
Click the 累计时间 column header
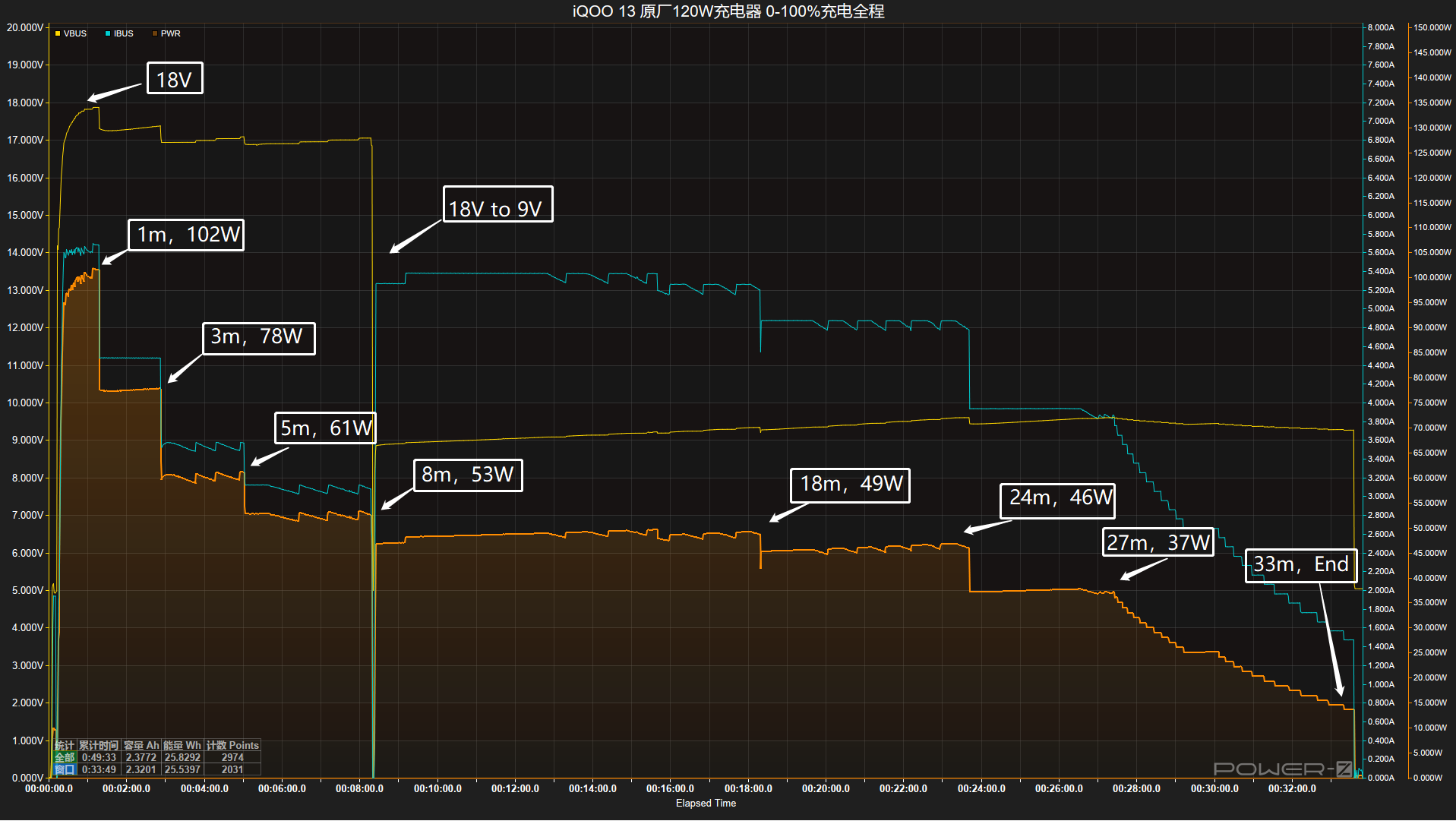tap(99, 745)
